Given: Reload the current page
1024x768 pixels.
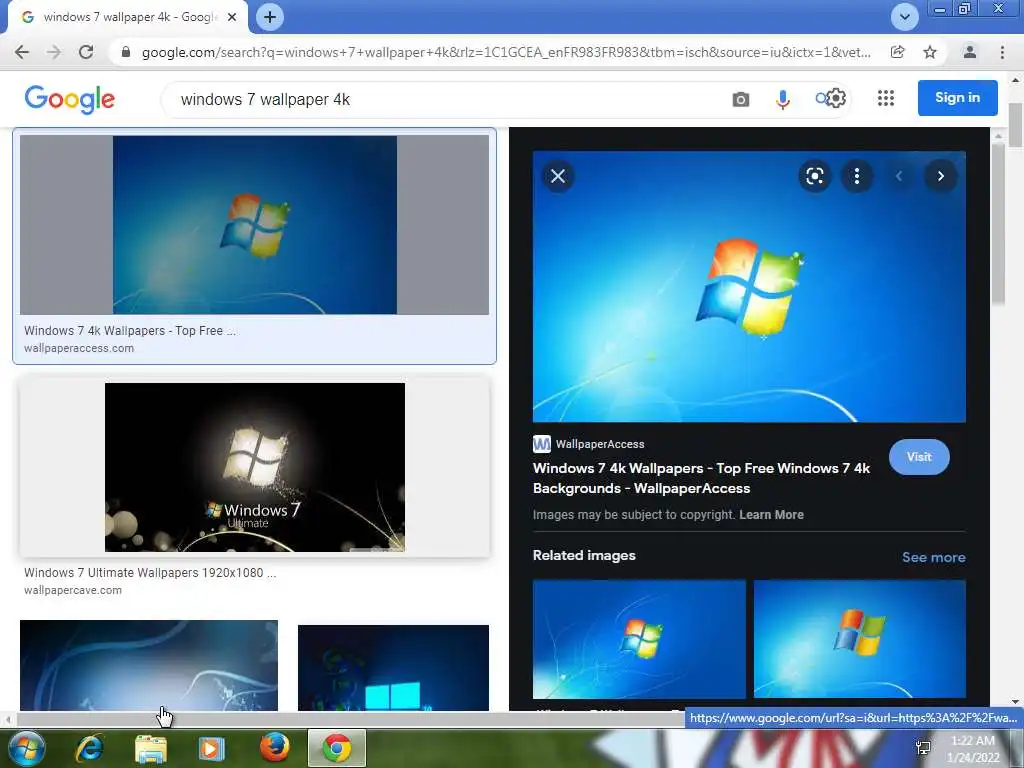Looking at the screenshot, I should (86, 52).
